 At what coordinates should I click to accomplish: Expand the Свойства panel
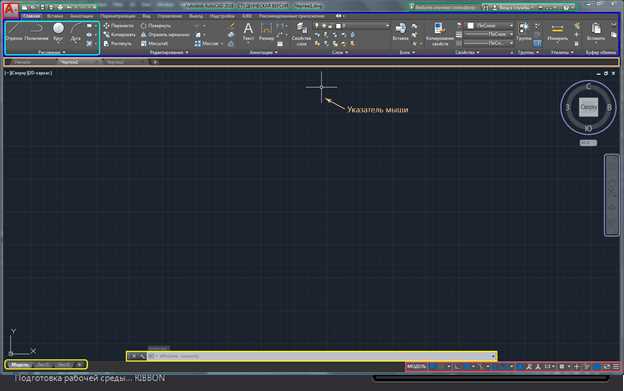[x=467, y=52]
